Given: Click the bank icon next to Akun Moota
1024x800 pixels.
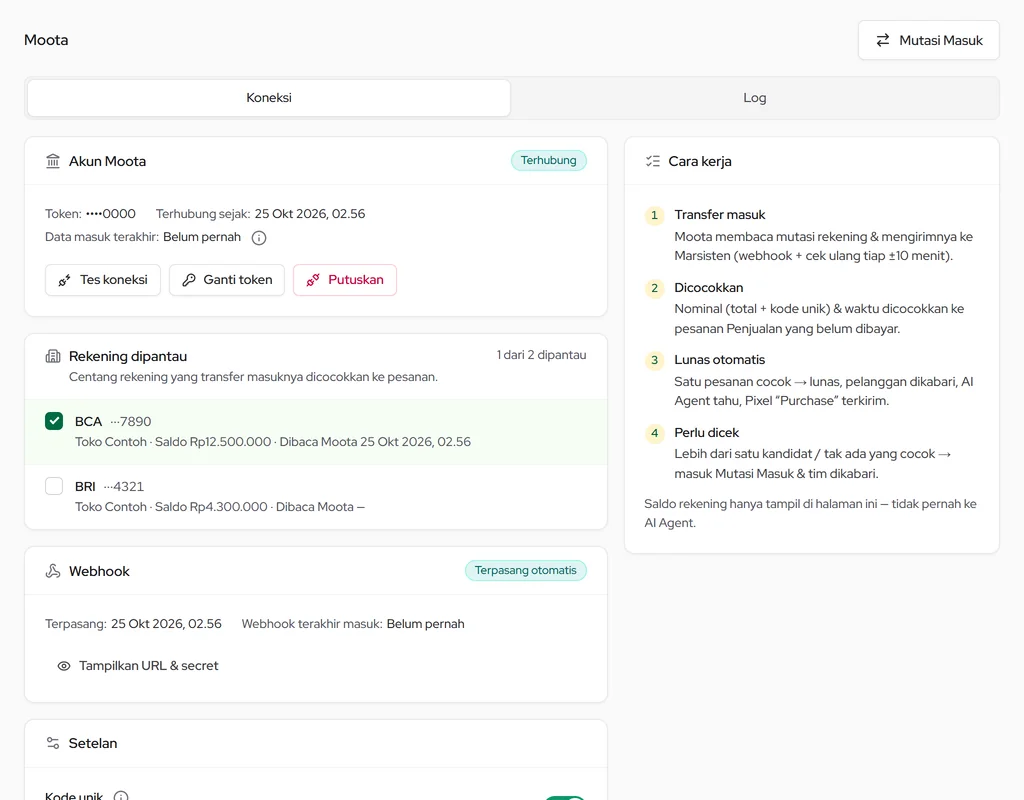Looking at the screenshot, I should (x=53, y=161).
